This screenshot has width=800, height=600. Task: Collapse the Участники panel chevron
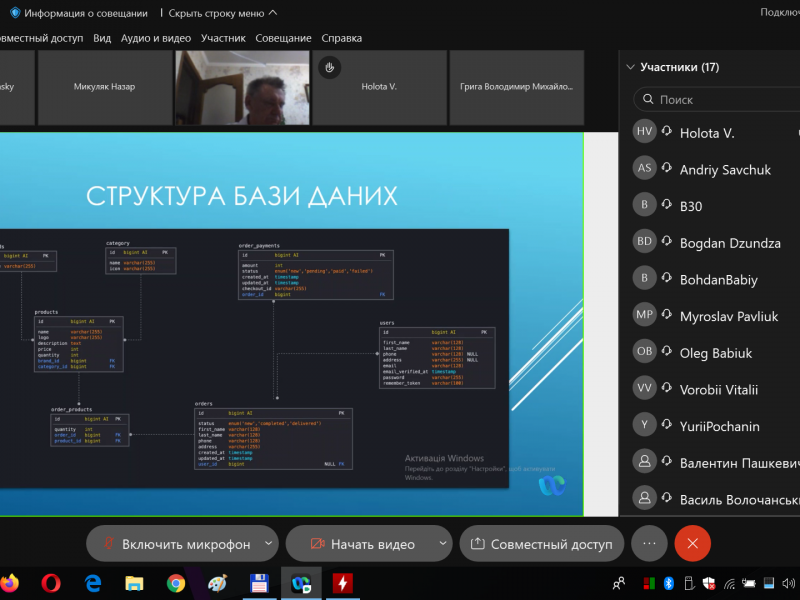pos(630,67)
